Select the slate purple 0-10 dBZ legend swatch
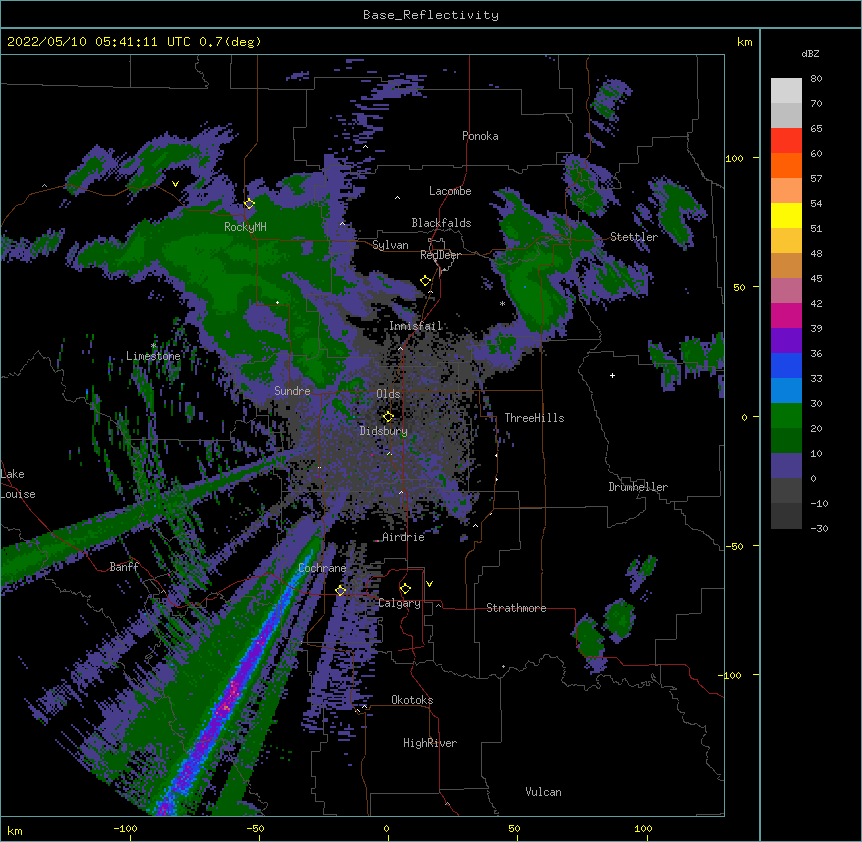This screenshot has height=842, width=862. click(786, 466)
